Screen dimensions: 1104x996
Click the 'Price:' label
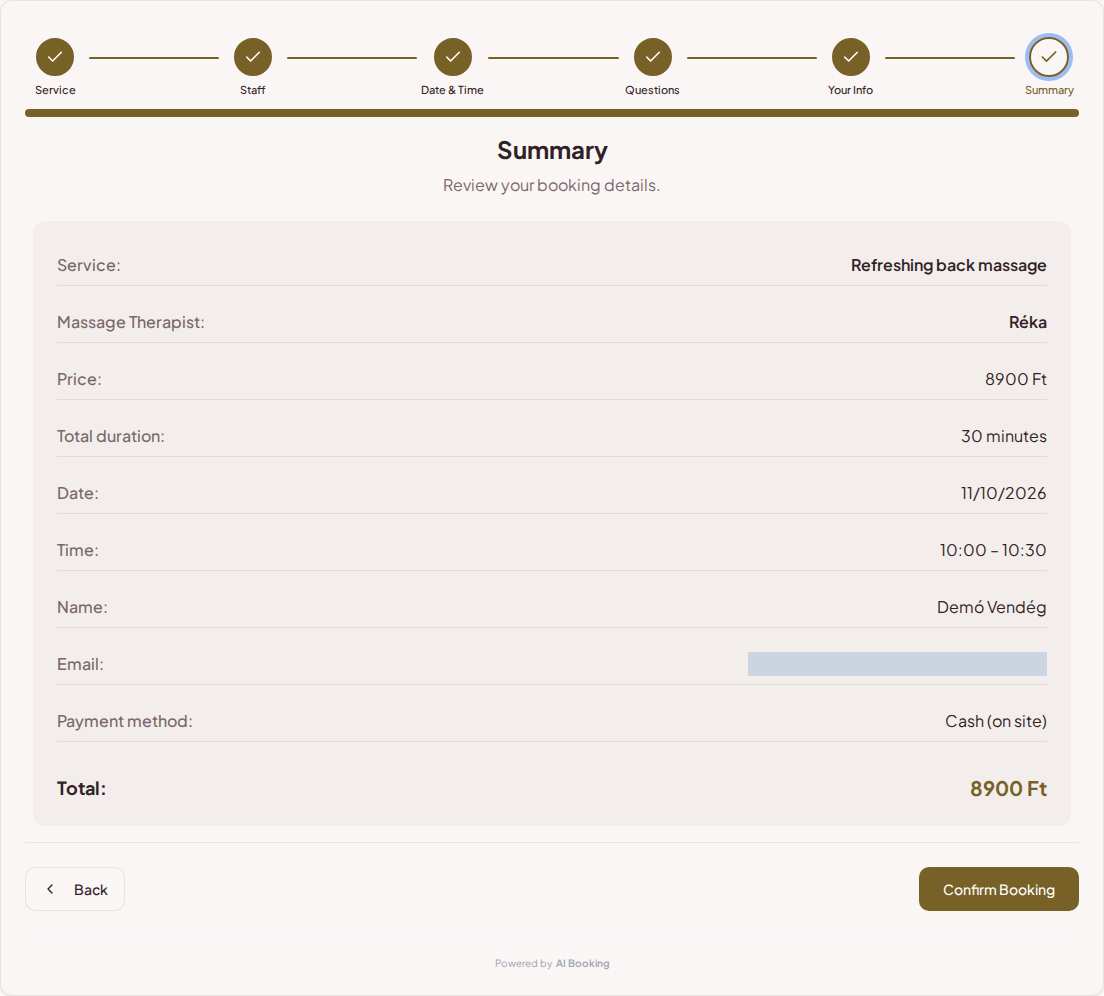click(79, 379)
